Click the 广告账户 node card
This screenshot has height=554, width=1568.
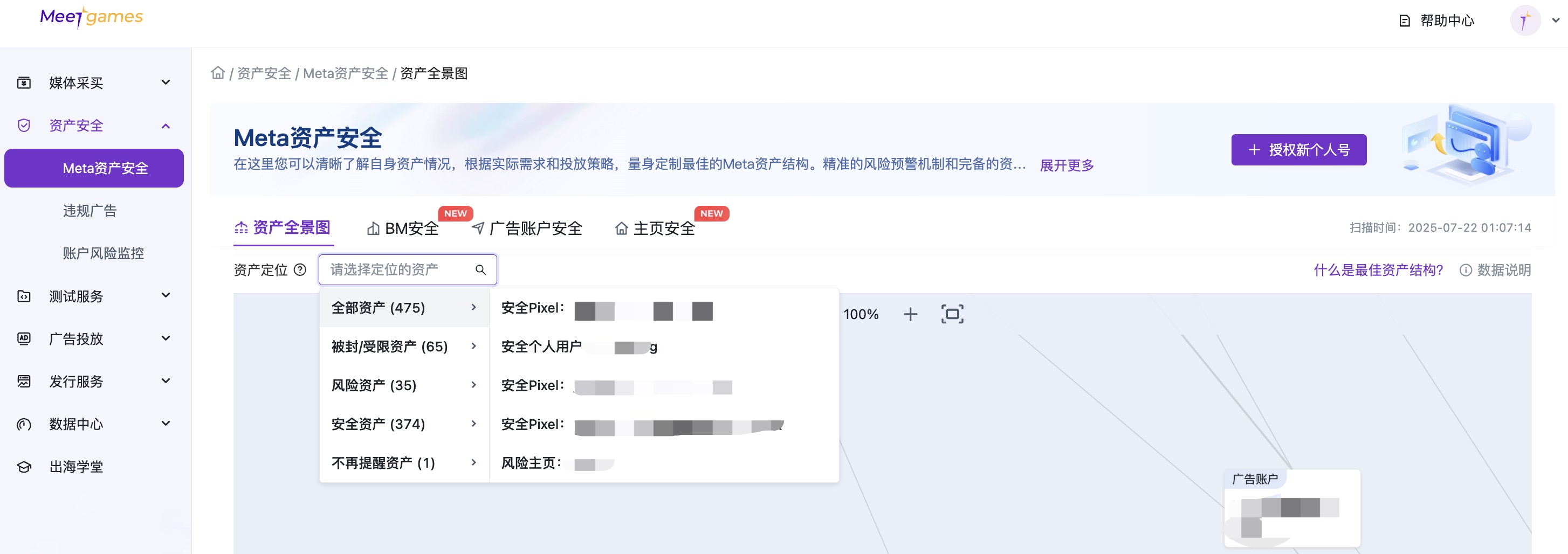pyautogui.click(x=1291, y=508)
